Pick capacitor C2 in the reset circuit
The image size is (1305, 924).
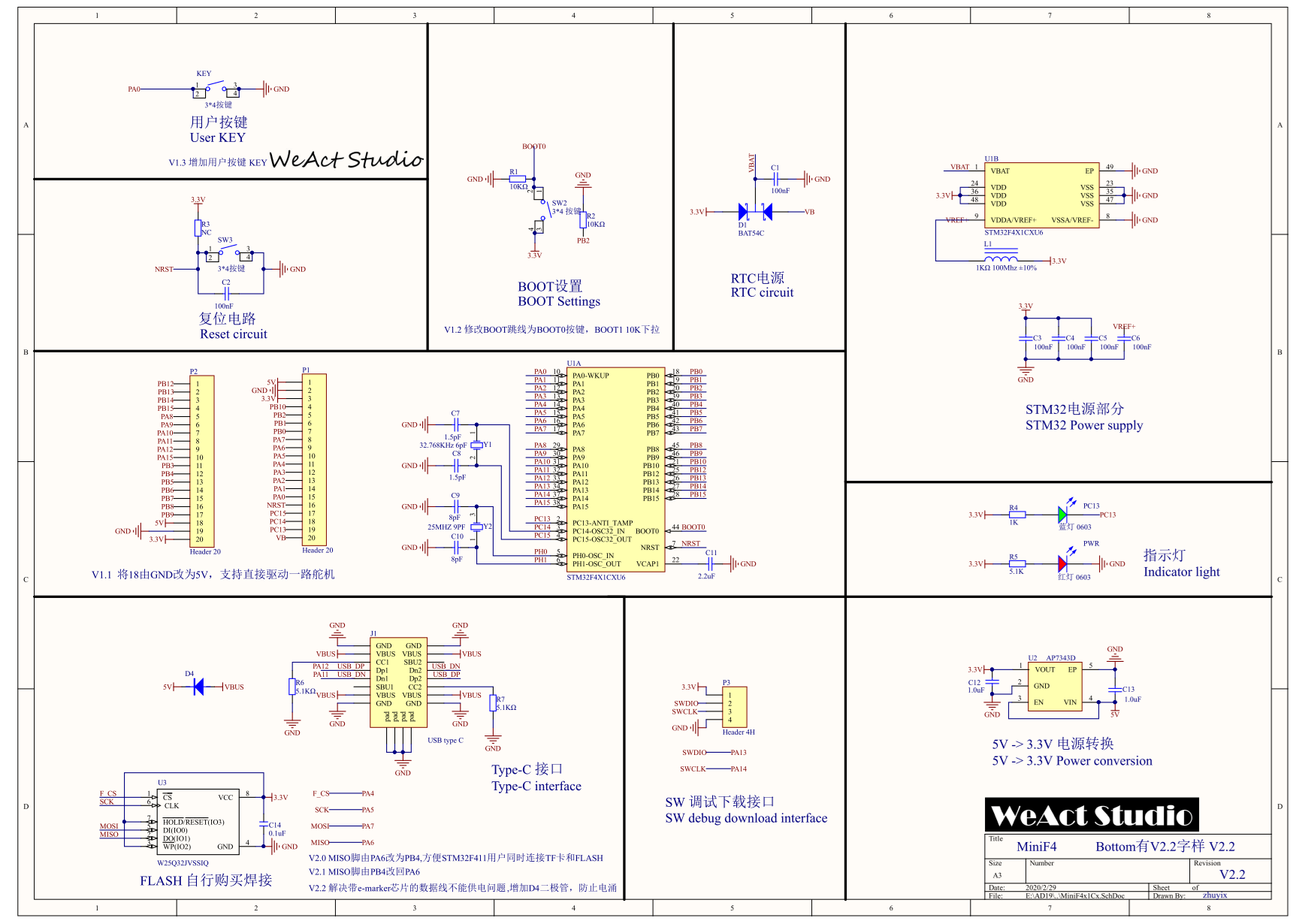coord(225,293)
